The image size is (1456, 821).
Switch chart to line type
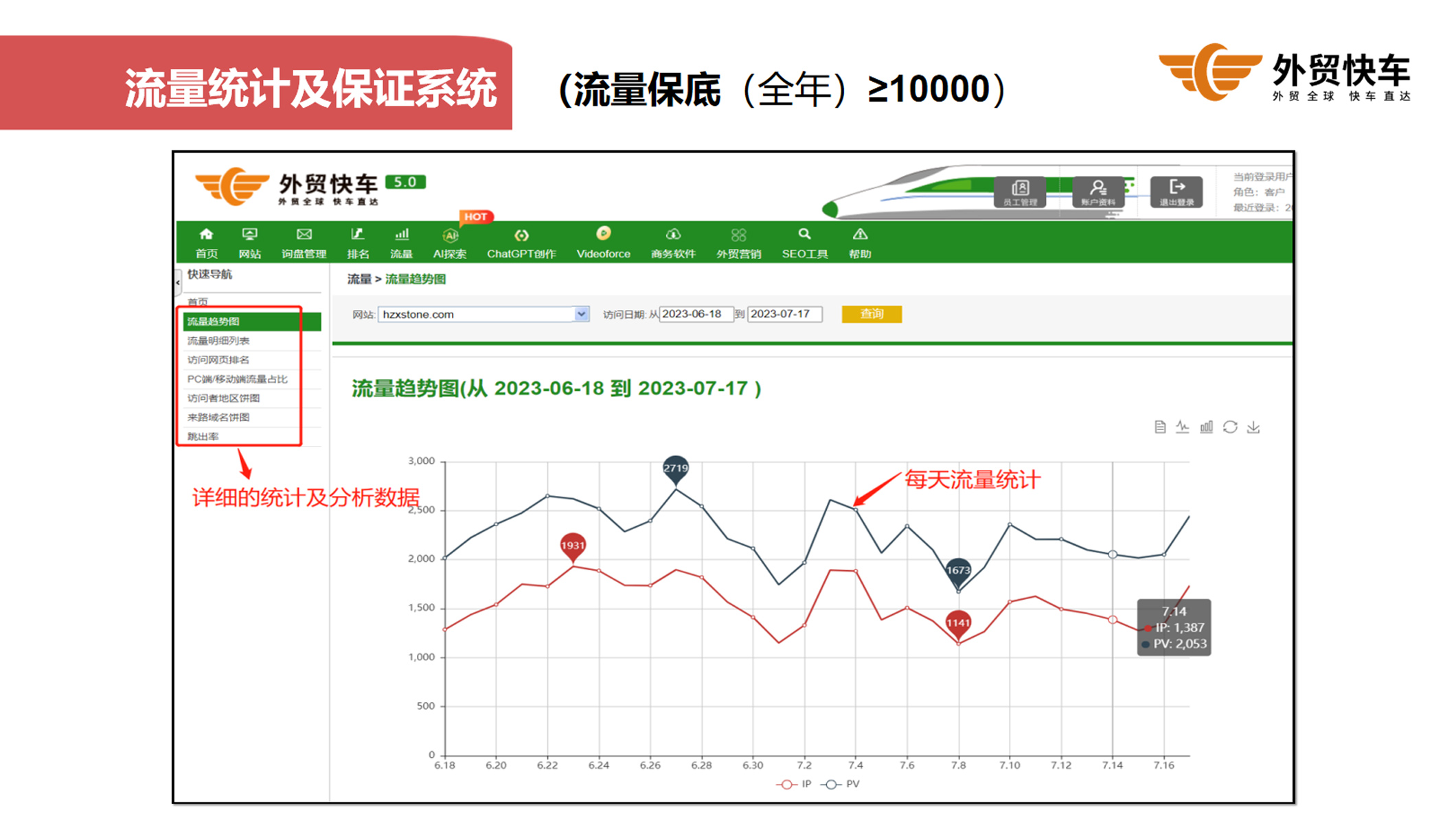coord(1183,427)
